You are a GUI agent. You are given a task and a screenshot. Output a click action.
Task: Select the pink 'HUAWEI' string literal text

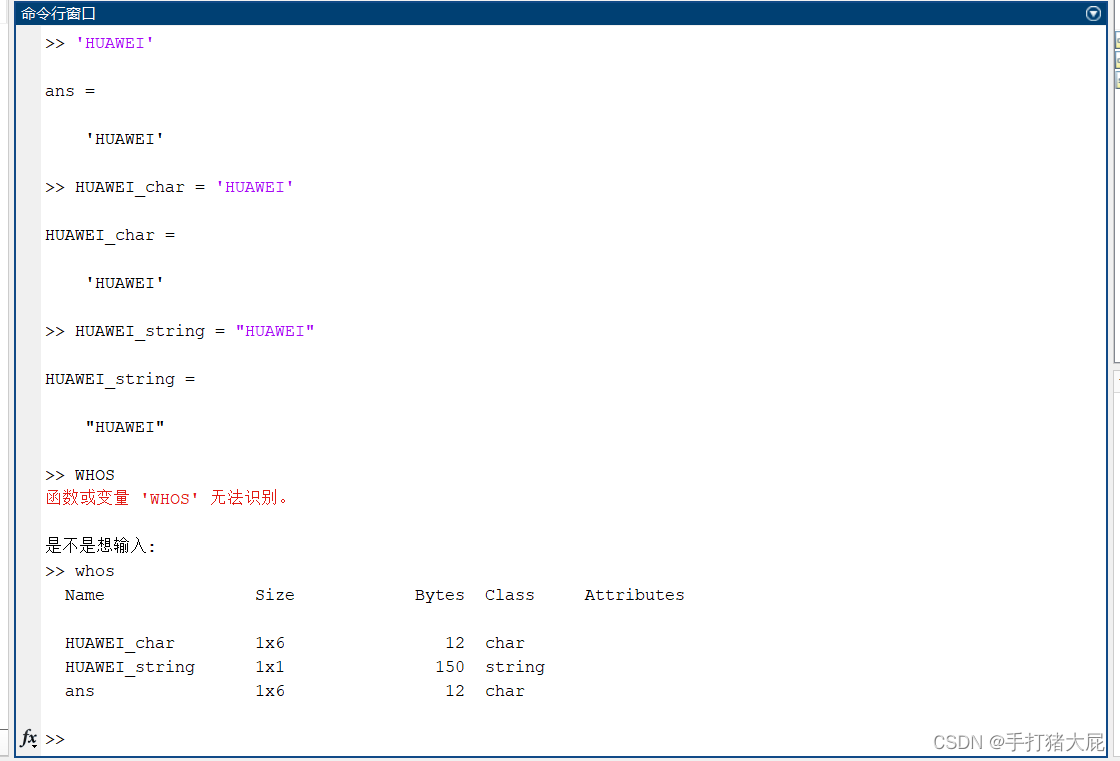114,43
